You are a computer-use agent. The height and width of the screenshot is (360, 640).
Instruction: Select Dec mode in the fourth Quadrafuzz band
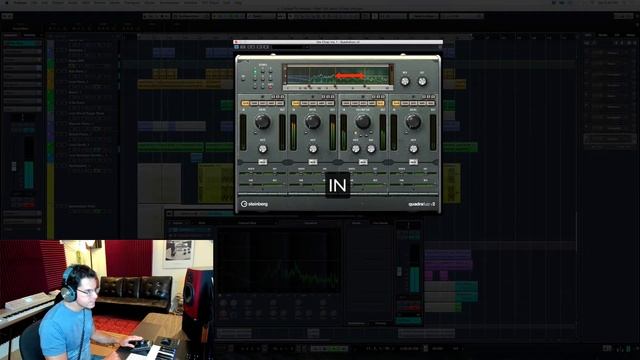(431, 104)
